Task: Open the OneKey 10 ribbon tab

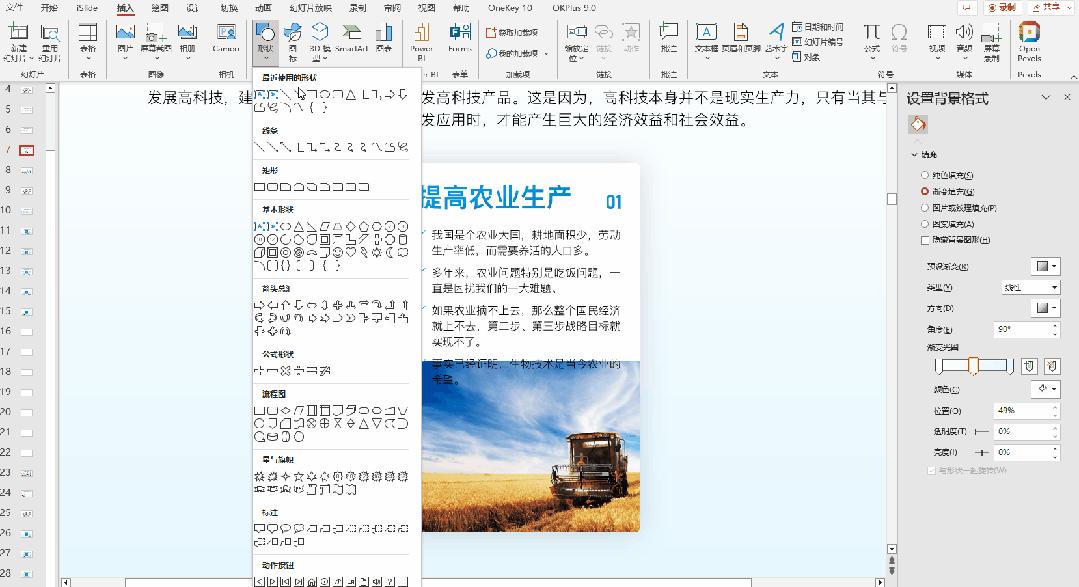Action: coord(510,7)
